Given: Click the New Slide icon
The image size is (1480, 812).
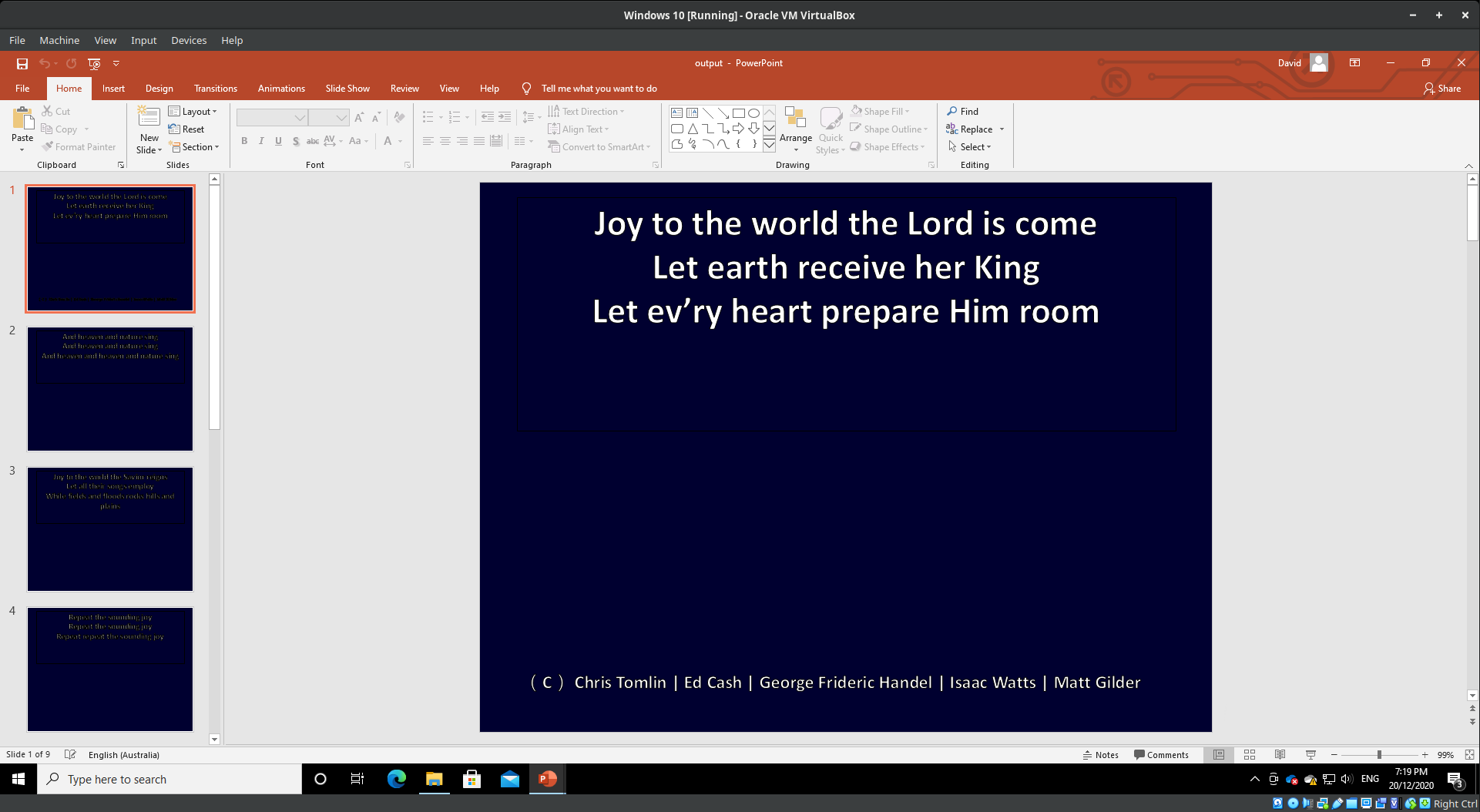Looking at the screenshot, I should (149, 116).
